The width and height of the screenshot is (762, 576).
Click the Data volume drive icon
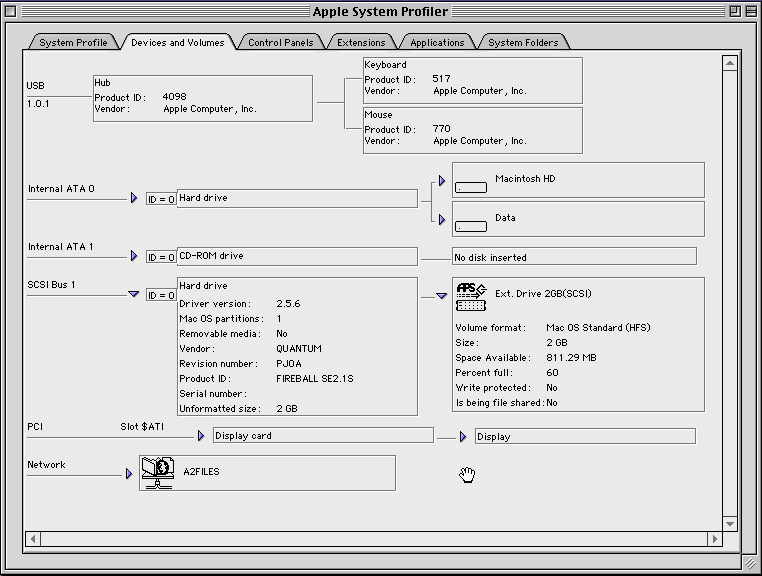click(471, 226)
